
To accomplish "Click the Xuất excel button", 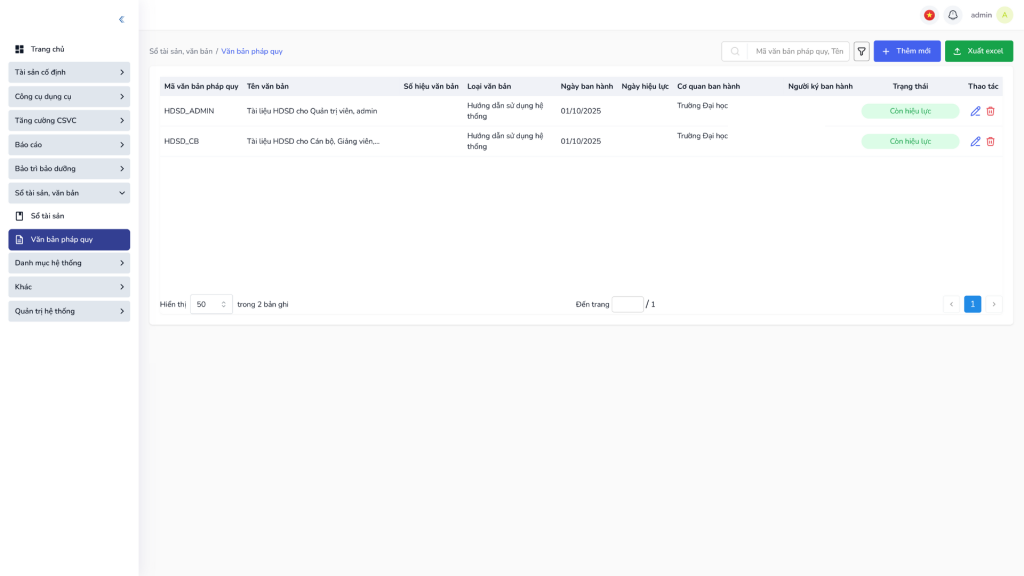I will pos(978,51).
